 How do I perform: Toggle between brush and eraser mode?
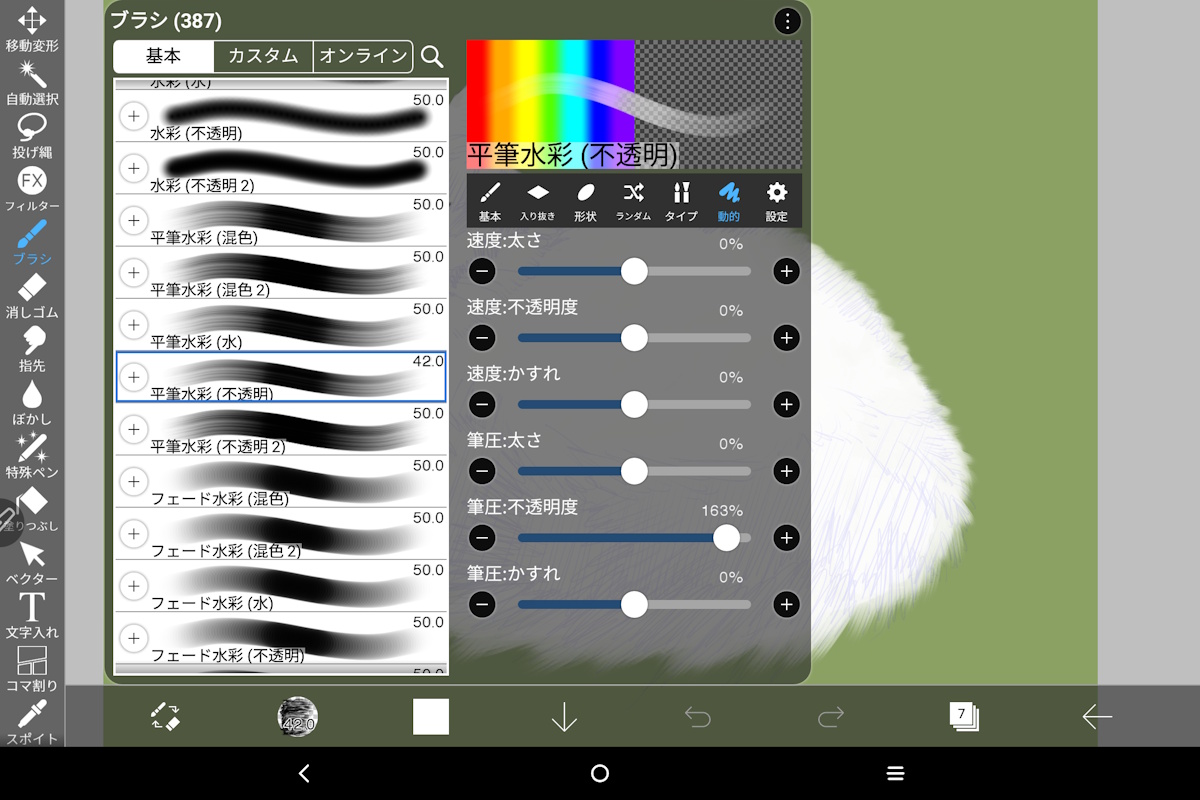click(x=168, y=716)
